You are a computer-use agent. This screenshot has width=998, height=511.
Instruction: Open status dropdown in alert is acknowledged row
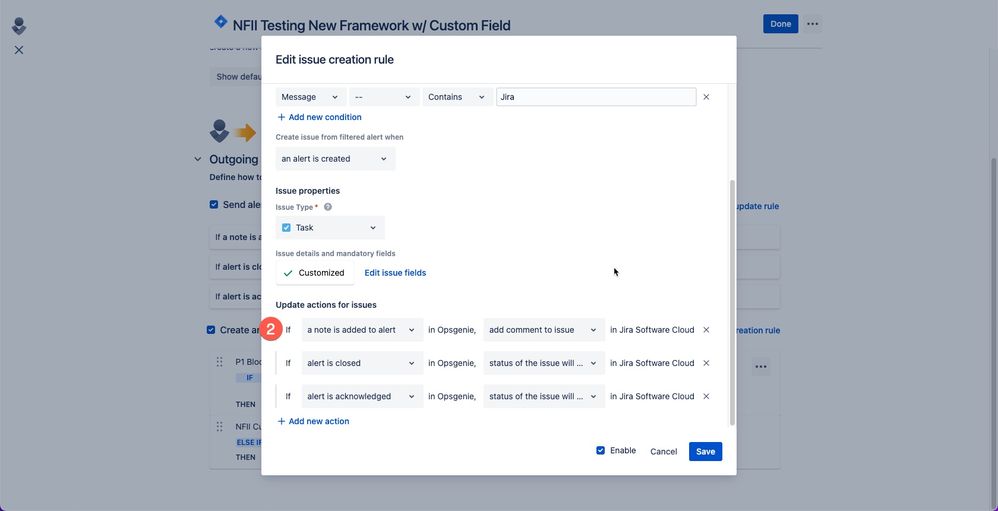(x=544, y=396)
